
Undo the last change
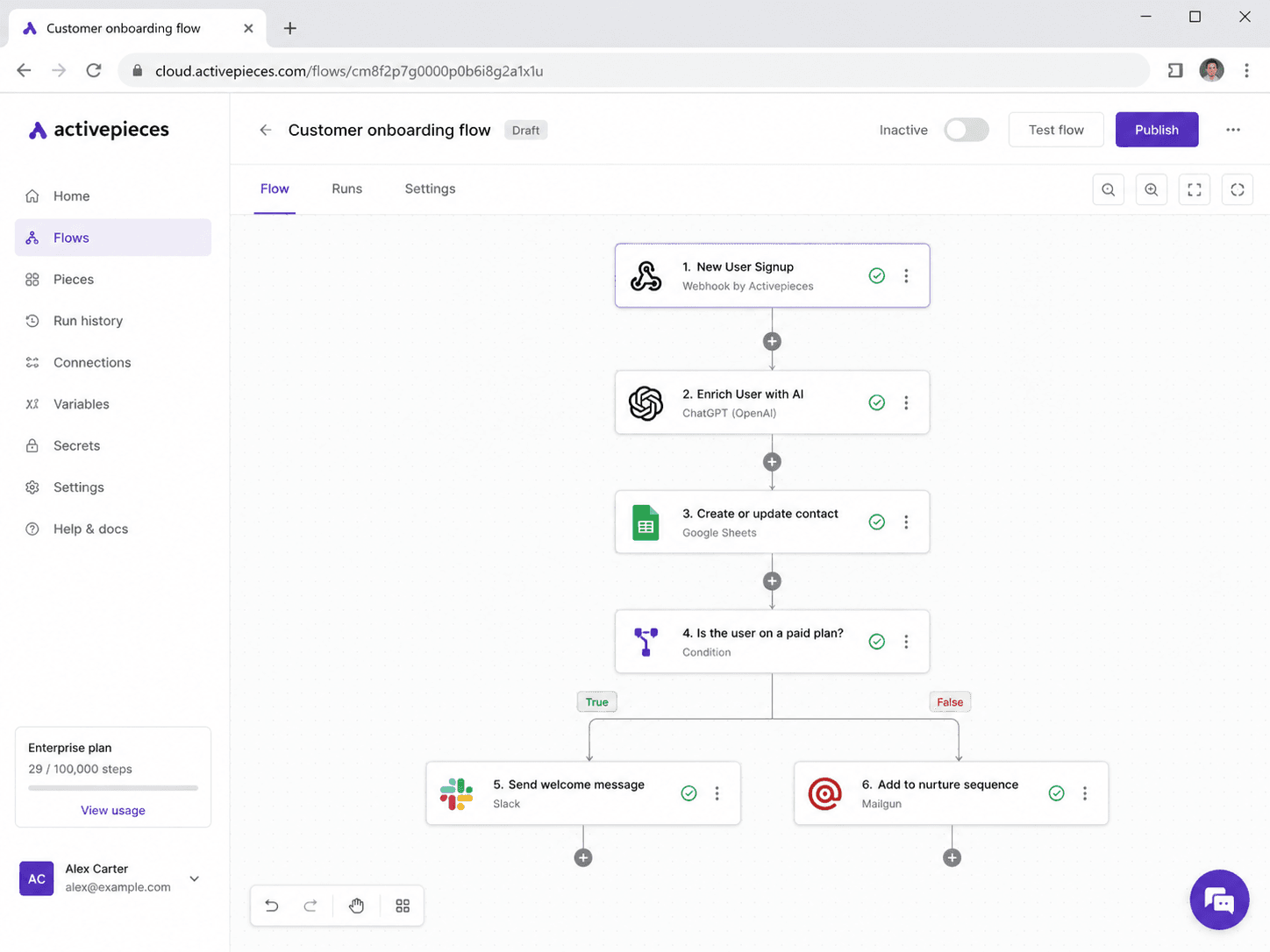tap(272, 906)
